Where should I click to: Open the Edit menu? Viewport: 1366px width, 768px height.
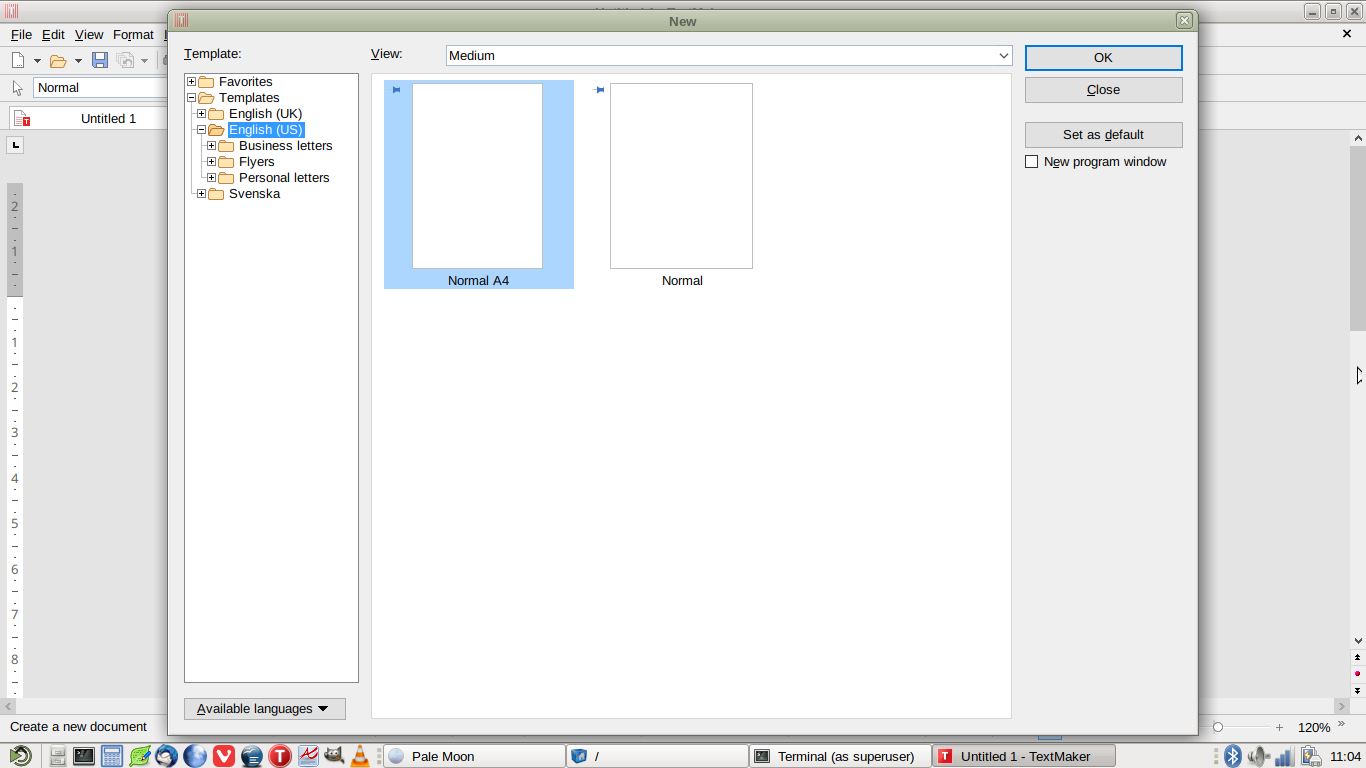(x=53, y=35)
